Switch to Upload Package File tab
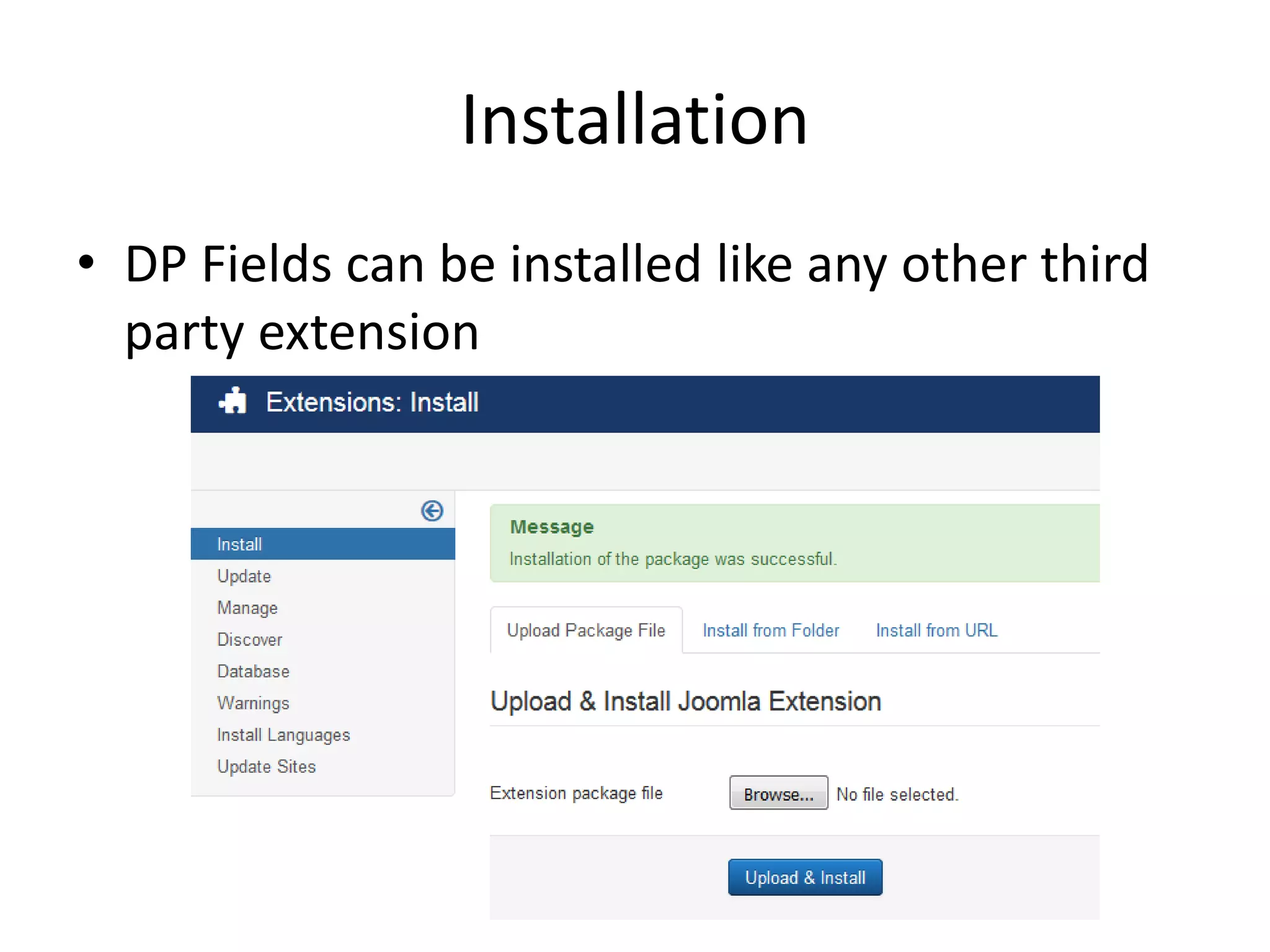The height and width of the screenshot is (952, 1270). (586, 630)
